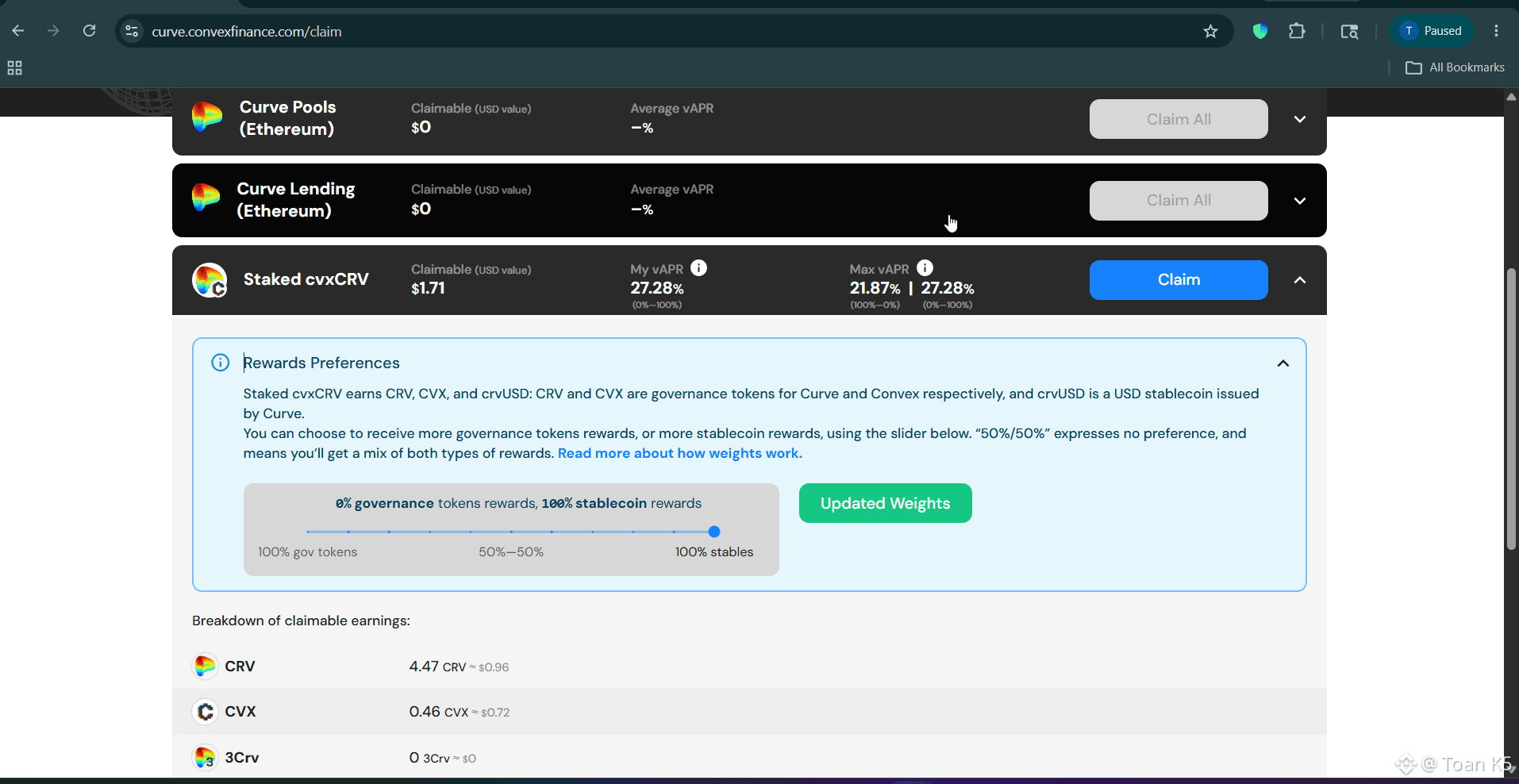Viewport: 1519px width, 784px height.
Task: Show info about Max vAPR
Action: coord(925,268)
